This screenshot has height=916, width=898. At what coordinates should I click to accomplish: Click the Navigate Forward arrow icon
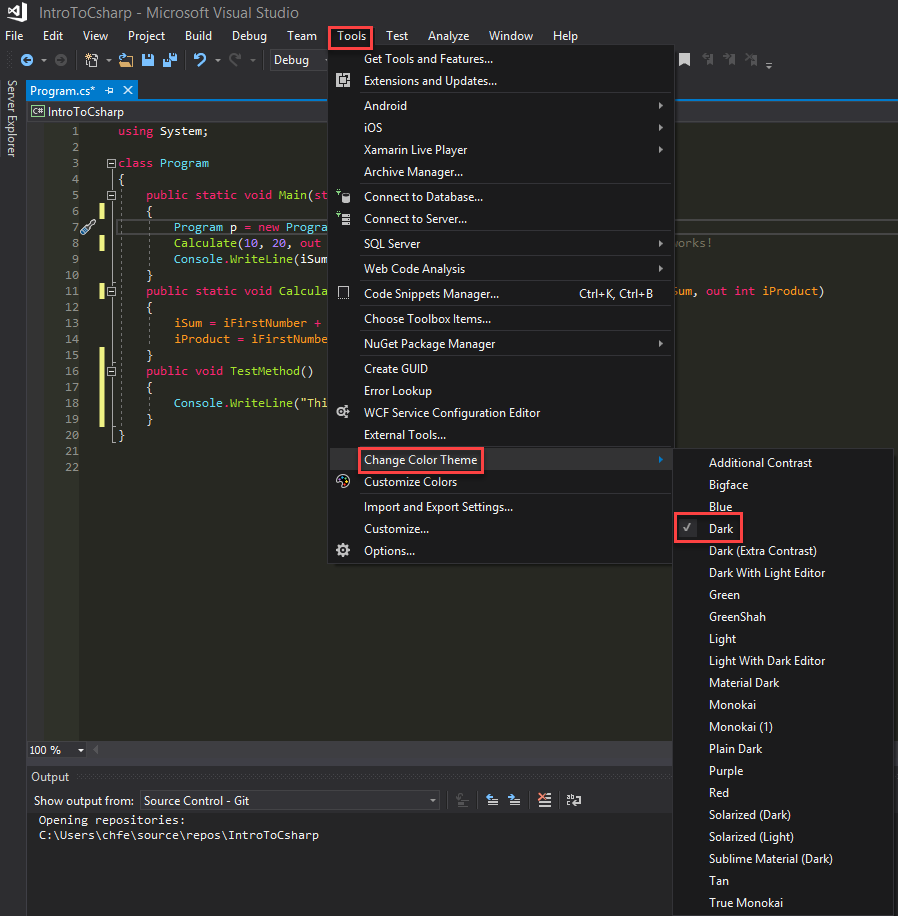(x=61, y=60)
